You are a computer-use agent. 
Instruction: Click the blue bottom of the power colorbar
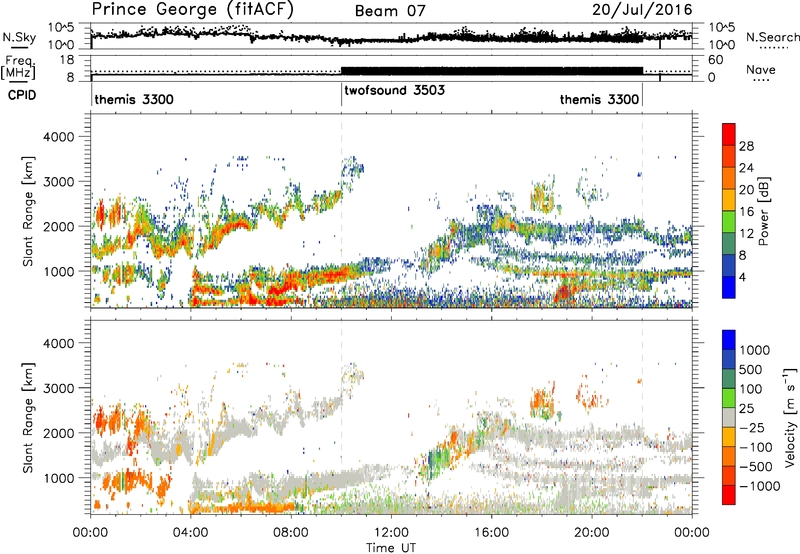[729, 287]
